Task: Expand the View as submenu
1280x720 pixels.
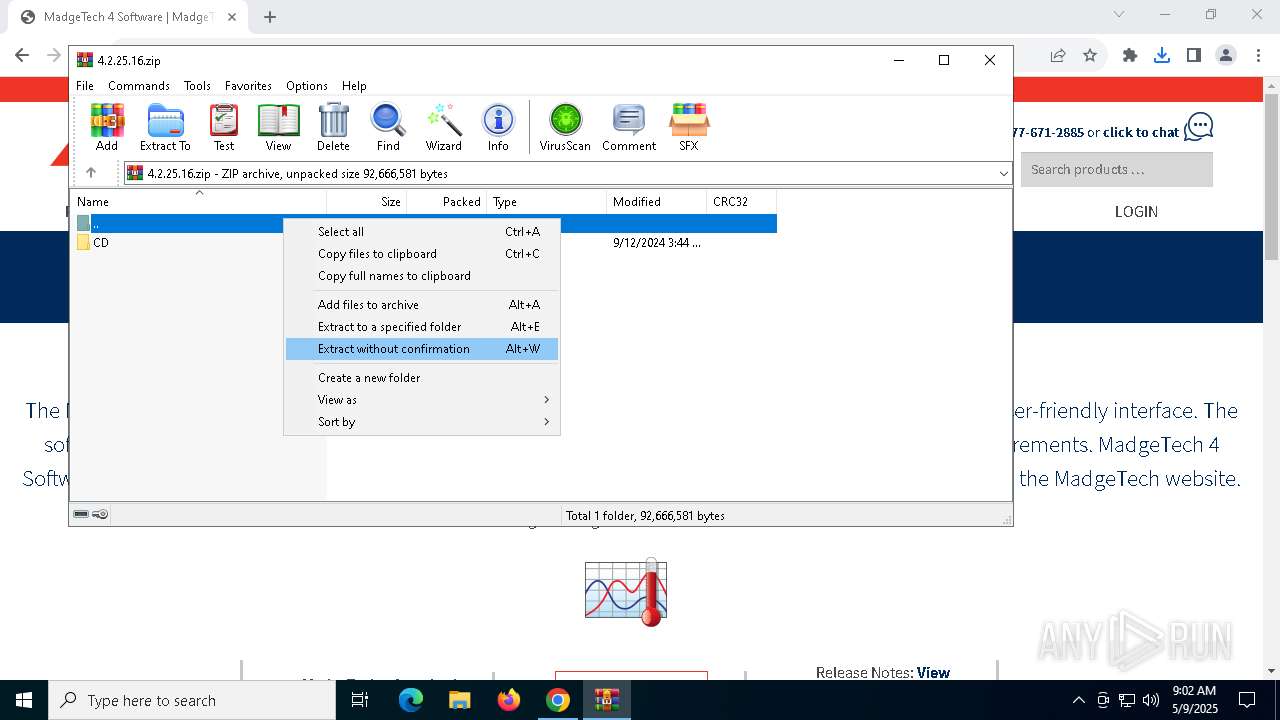Action: coord(422,400)
